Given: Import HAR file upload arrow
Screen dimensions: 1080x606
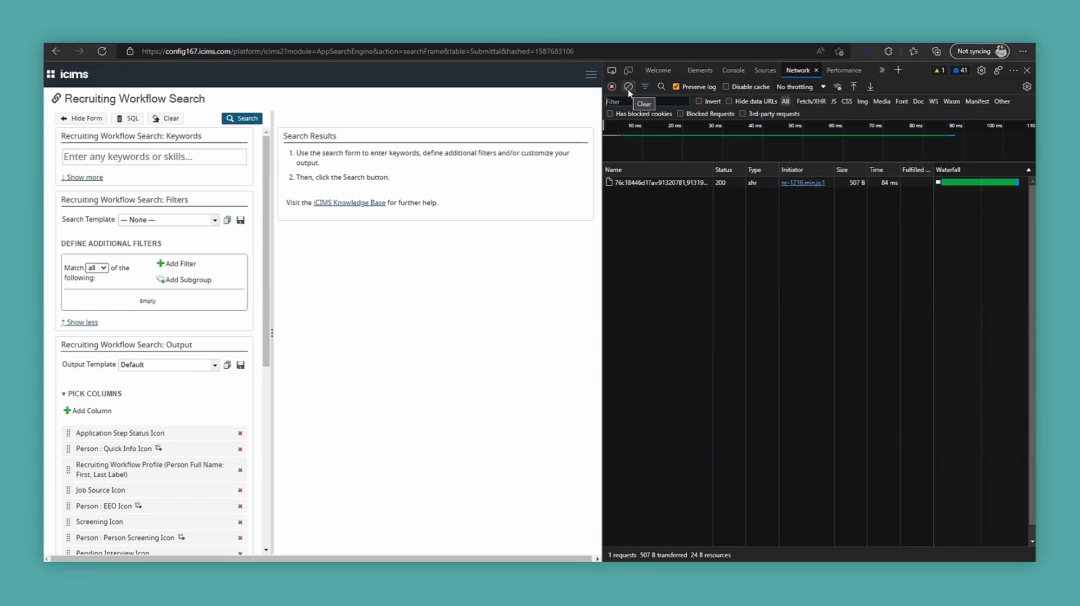Looking at the screenshot, I should click(x=853, y=87).
